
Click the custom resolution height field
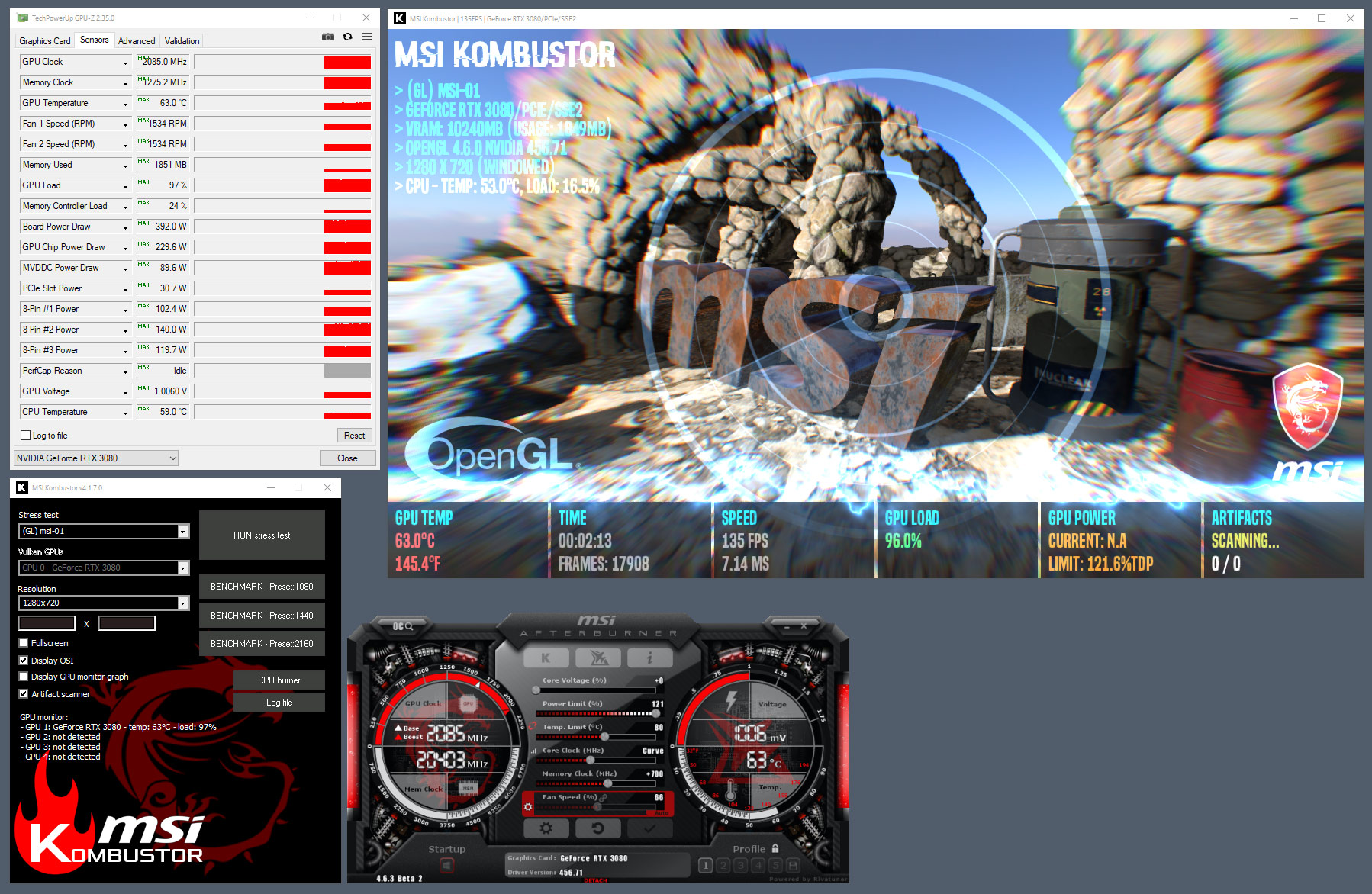127,623
